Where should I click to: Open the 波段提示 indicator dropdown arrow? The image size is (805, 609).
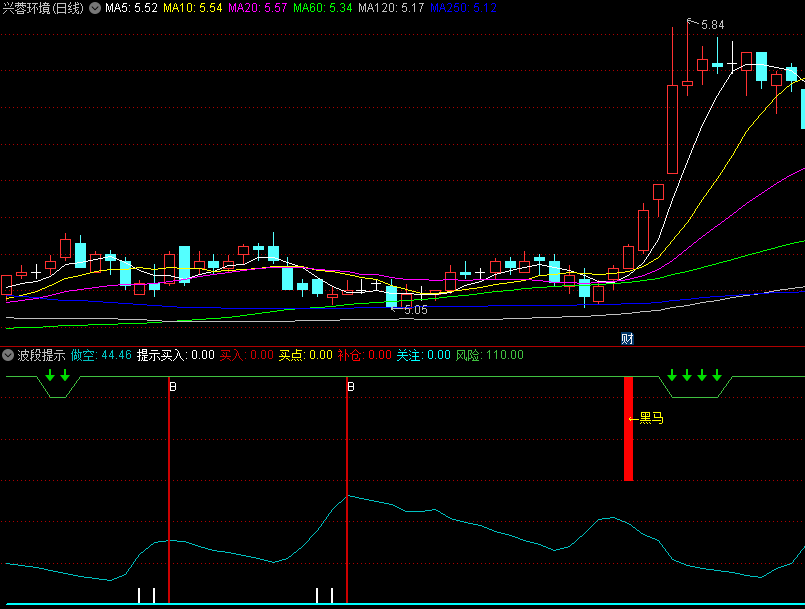tap(8, 355)
